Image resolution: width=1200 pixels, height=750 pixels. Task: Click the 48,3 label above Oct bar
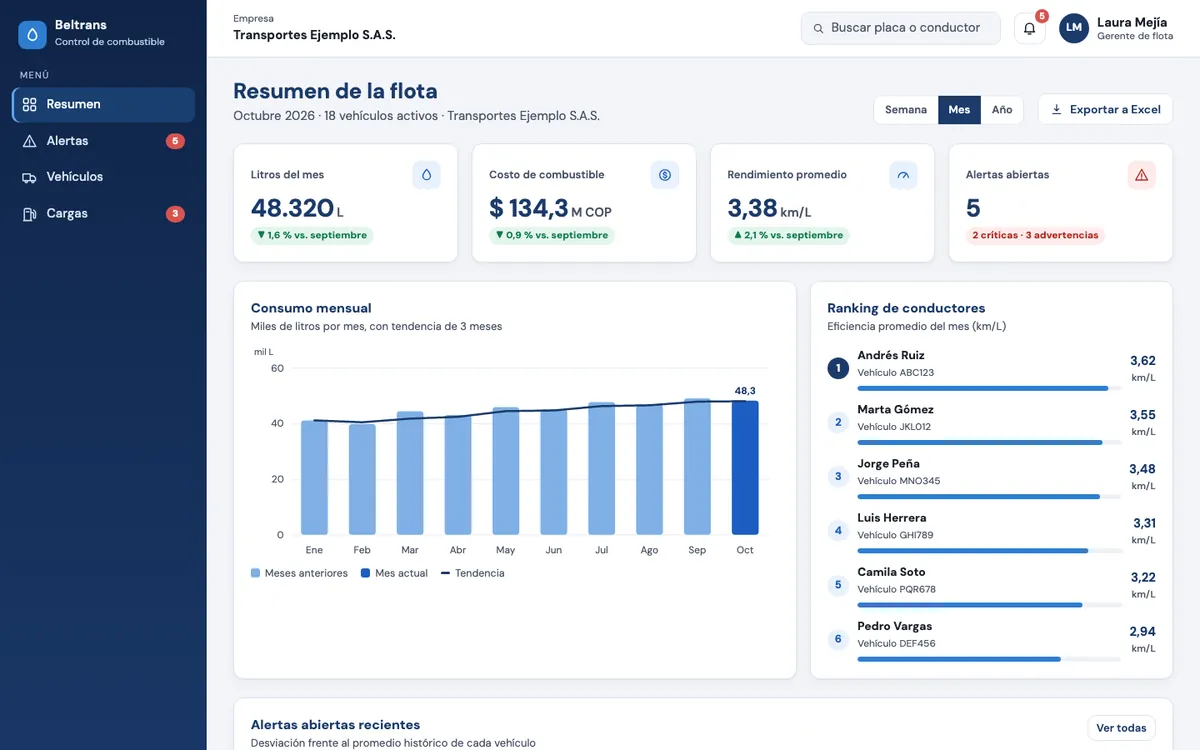[x=745, y=391]
